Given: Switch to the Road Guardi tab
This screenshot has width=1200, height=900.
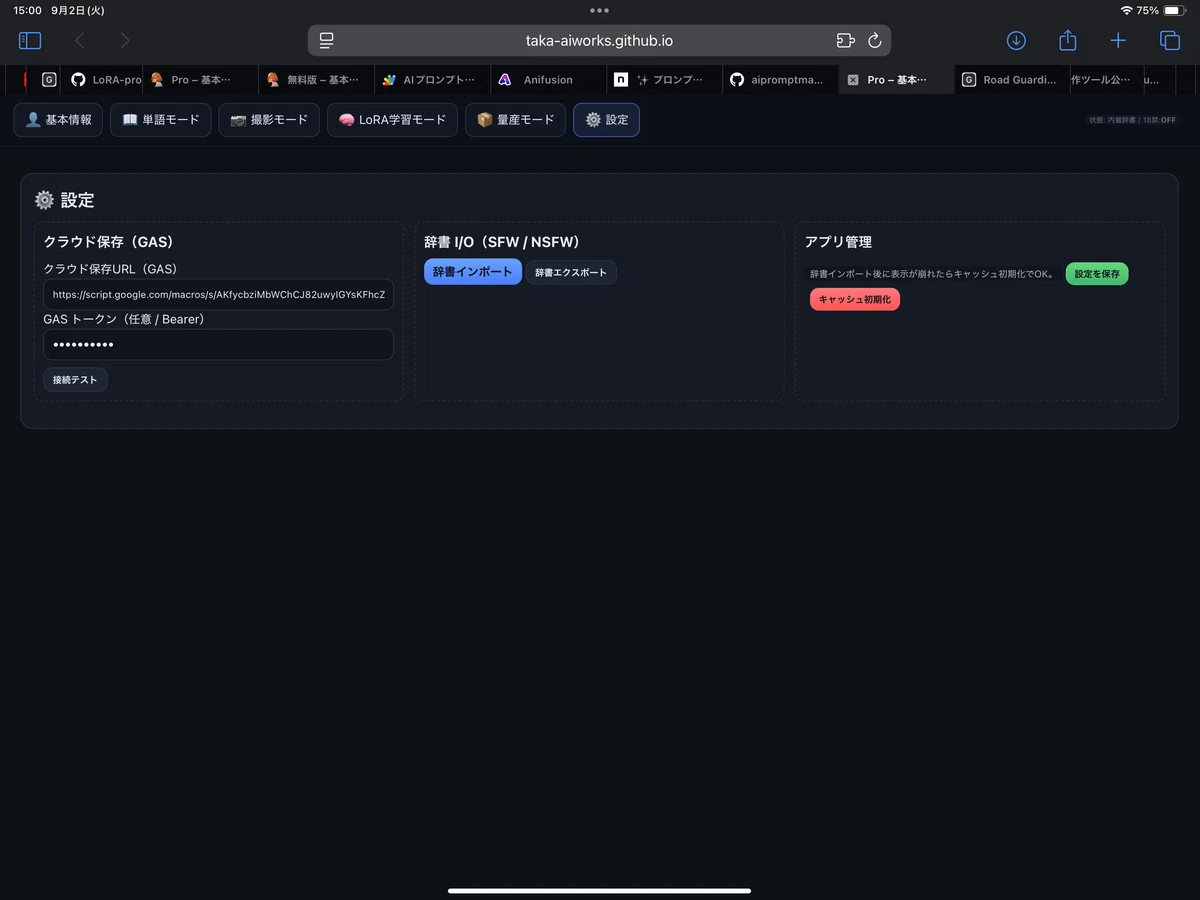Looking at the screenshot, I should [x=1011, y=80].
